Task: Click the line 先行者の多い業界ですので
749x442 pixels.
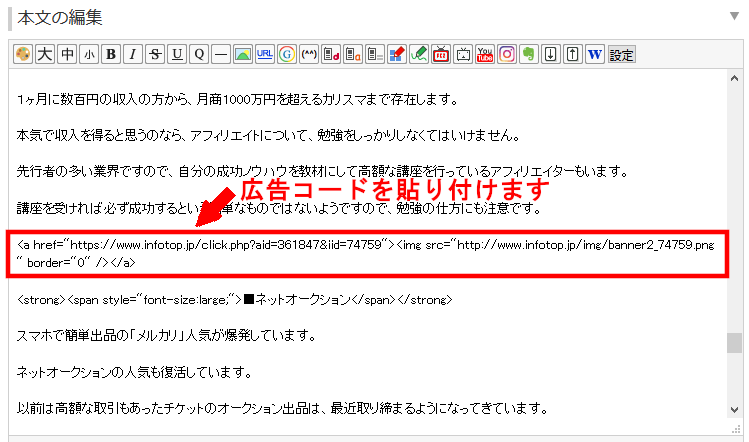Action: click(x=322, y=171)
